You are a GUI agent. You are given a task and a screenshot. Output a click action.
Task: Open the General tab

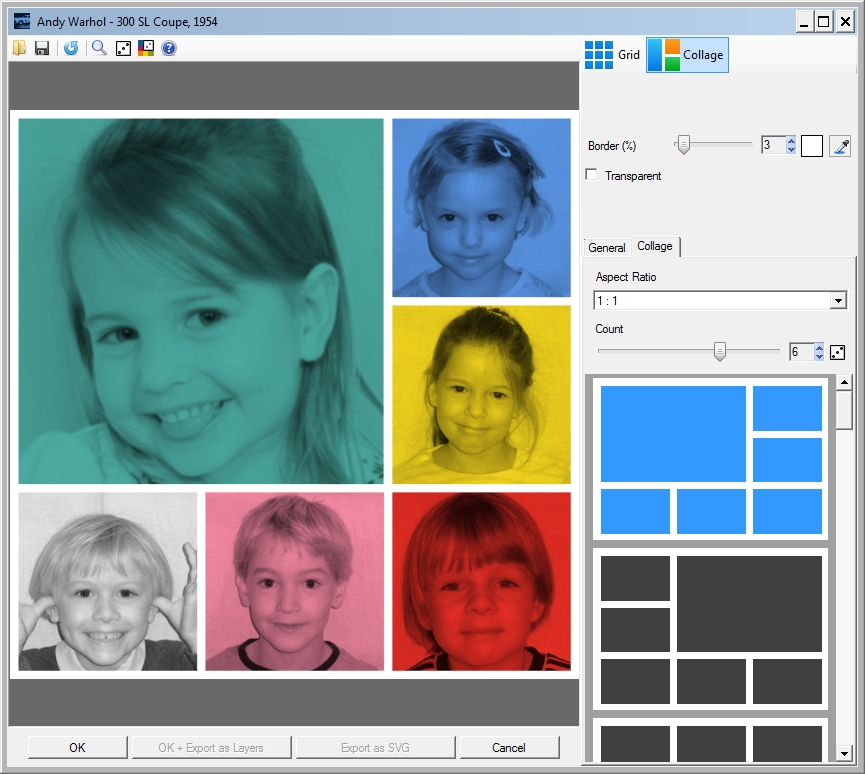click(606, 248)
